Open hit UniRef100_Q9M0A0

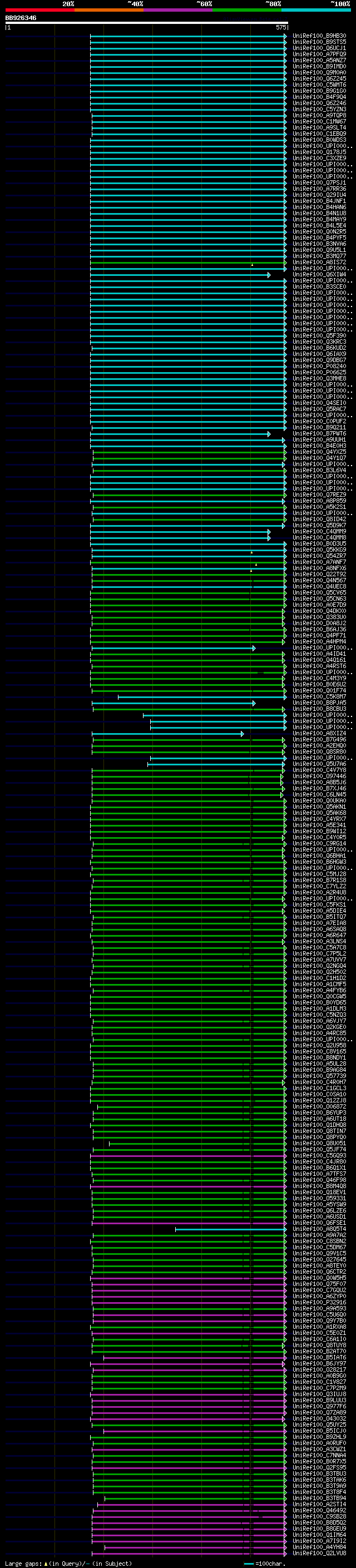tap(319, 72)
